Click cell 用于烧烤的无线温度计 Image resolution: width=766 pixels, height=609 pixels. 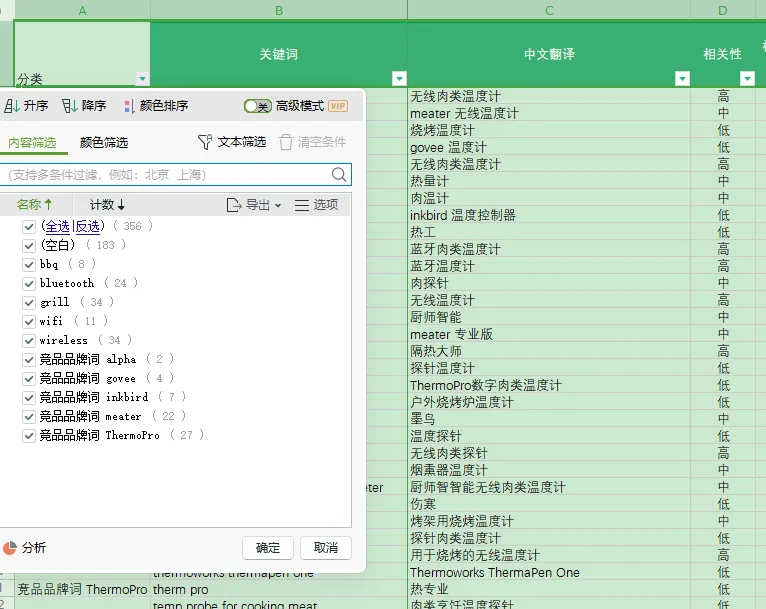coord(549,555)
